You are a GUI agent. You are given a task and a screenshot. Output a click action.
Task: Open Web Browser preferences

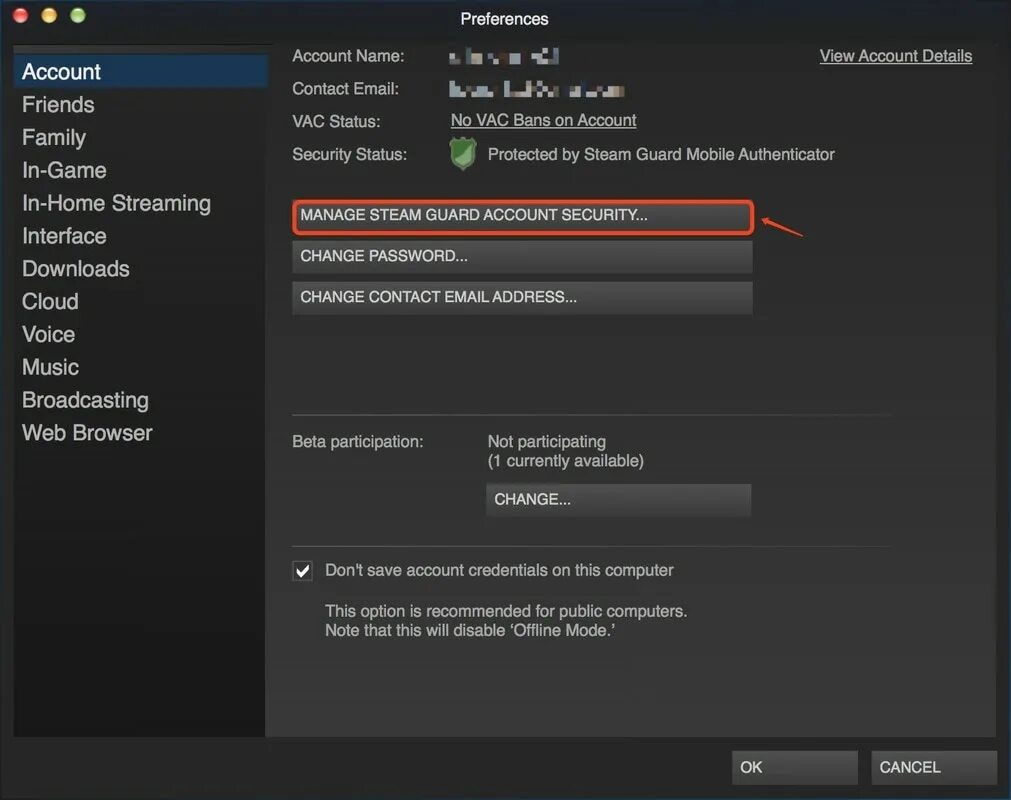(x=87, y=433)
